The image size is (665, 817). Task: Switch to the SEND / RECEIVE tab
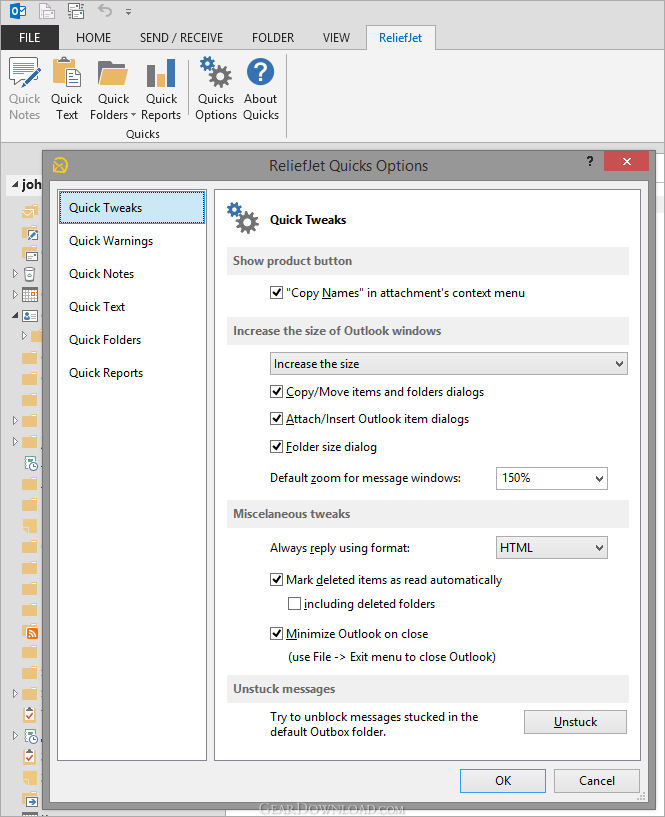coord(181,38)
